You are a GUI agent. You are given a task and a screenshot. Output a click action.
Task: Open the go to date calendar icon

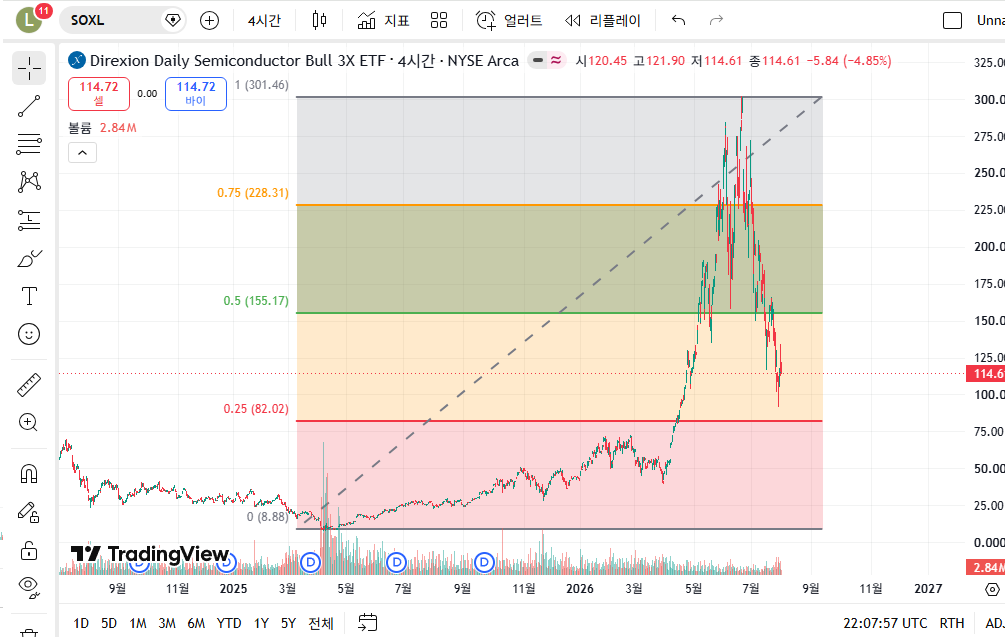coord(367,622)
